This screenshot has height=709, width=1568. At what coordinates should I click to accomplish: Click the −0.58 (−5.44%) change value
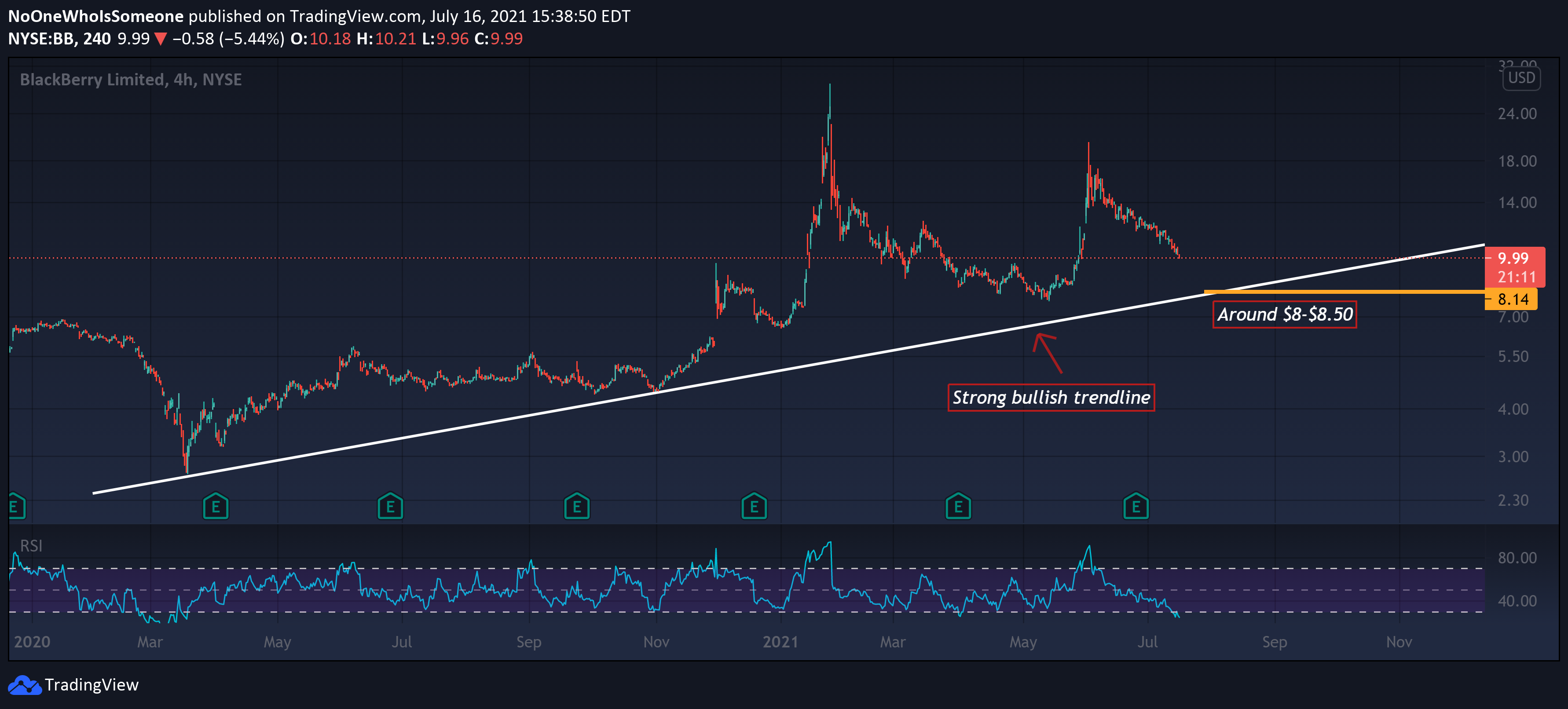(228, 38)
